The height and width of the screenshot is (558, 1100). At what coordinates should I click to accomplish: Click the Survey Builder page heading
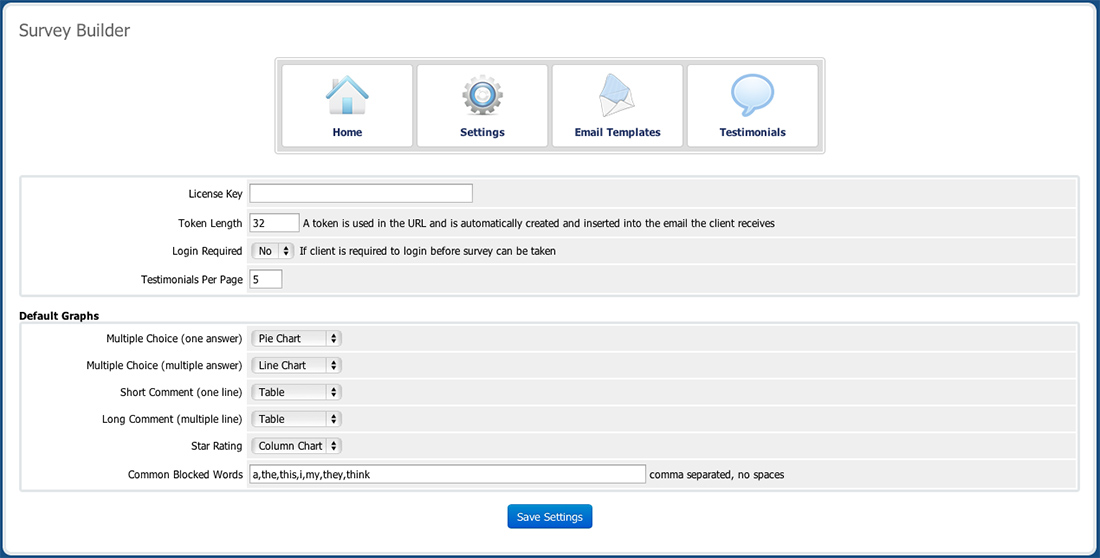tap(75, 30)
